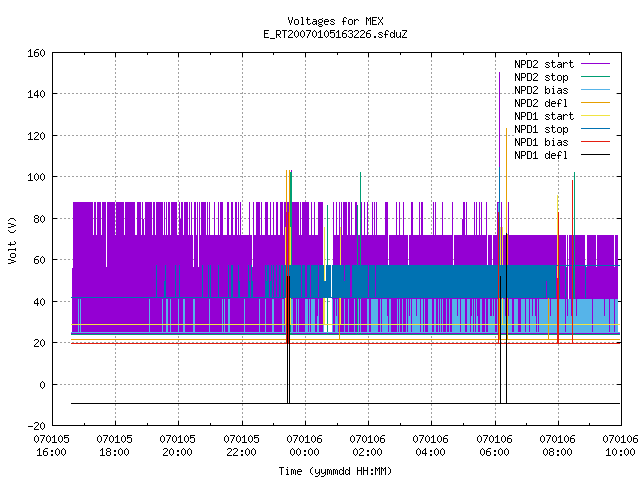Click the black NPD1 defl legend line
This screenshot has height=480, width=640.
tap(596, 155)
